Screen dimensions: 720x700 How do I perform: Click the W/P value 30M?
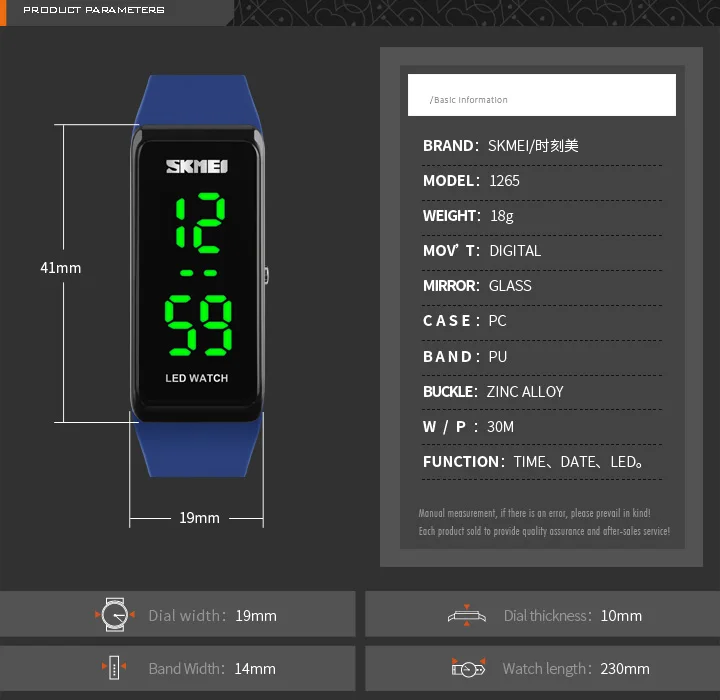[500, 427]
